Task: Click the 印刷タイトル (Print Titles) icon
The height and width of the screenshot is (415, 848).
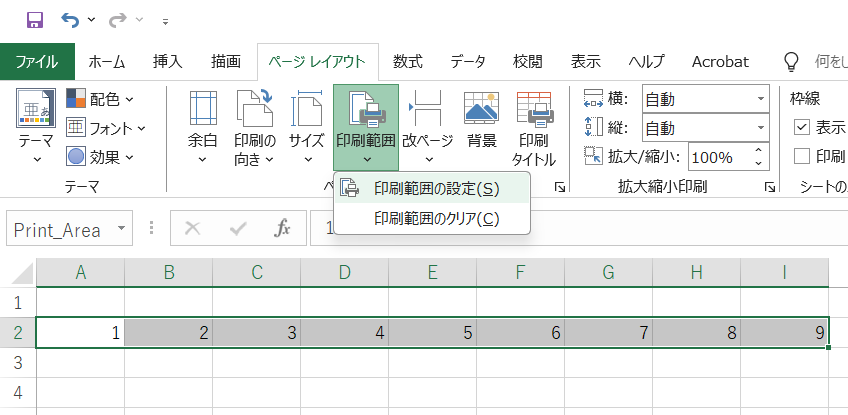Action: [534, 110]
